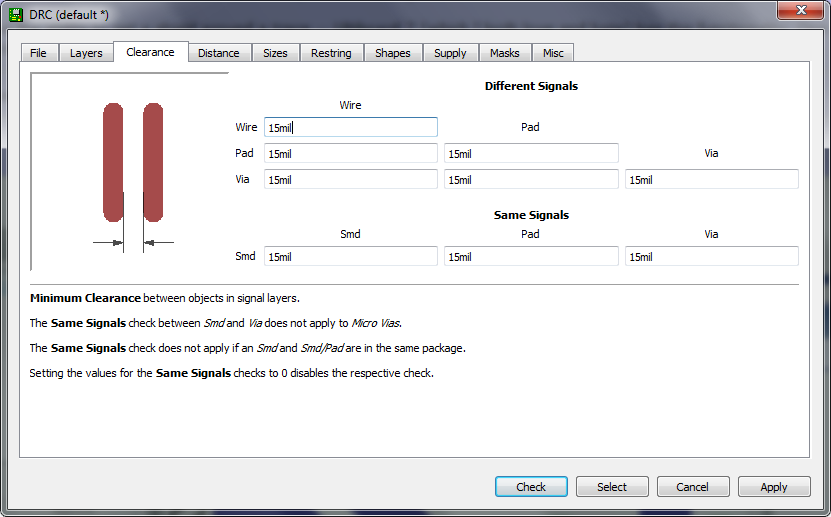Switch to the Misc tab

tap(553, 53)
